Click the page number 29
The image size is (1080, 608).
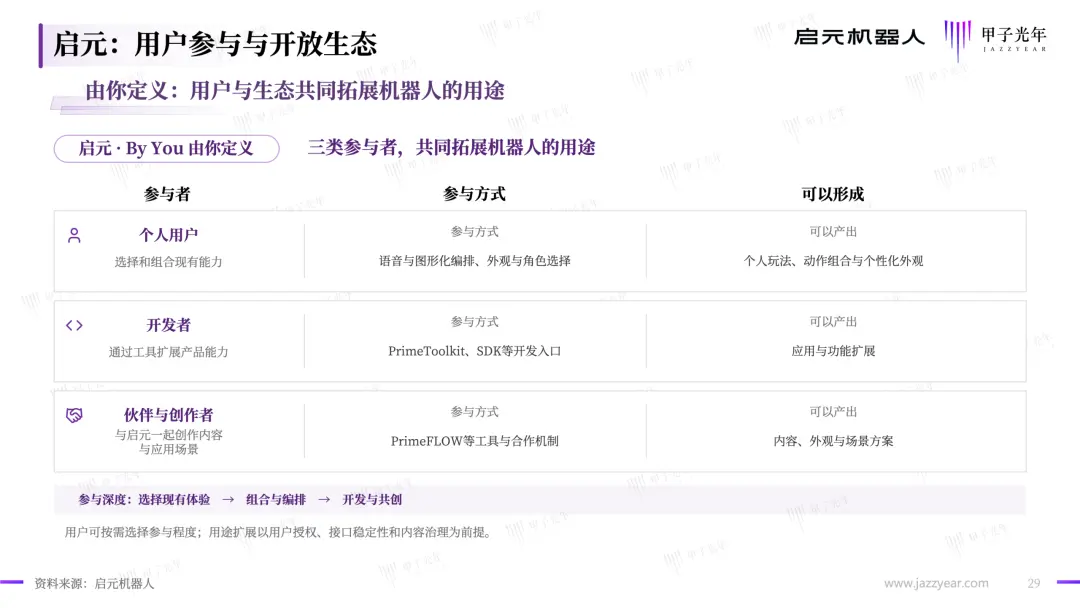pos(1034,583)
